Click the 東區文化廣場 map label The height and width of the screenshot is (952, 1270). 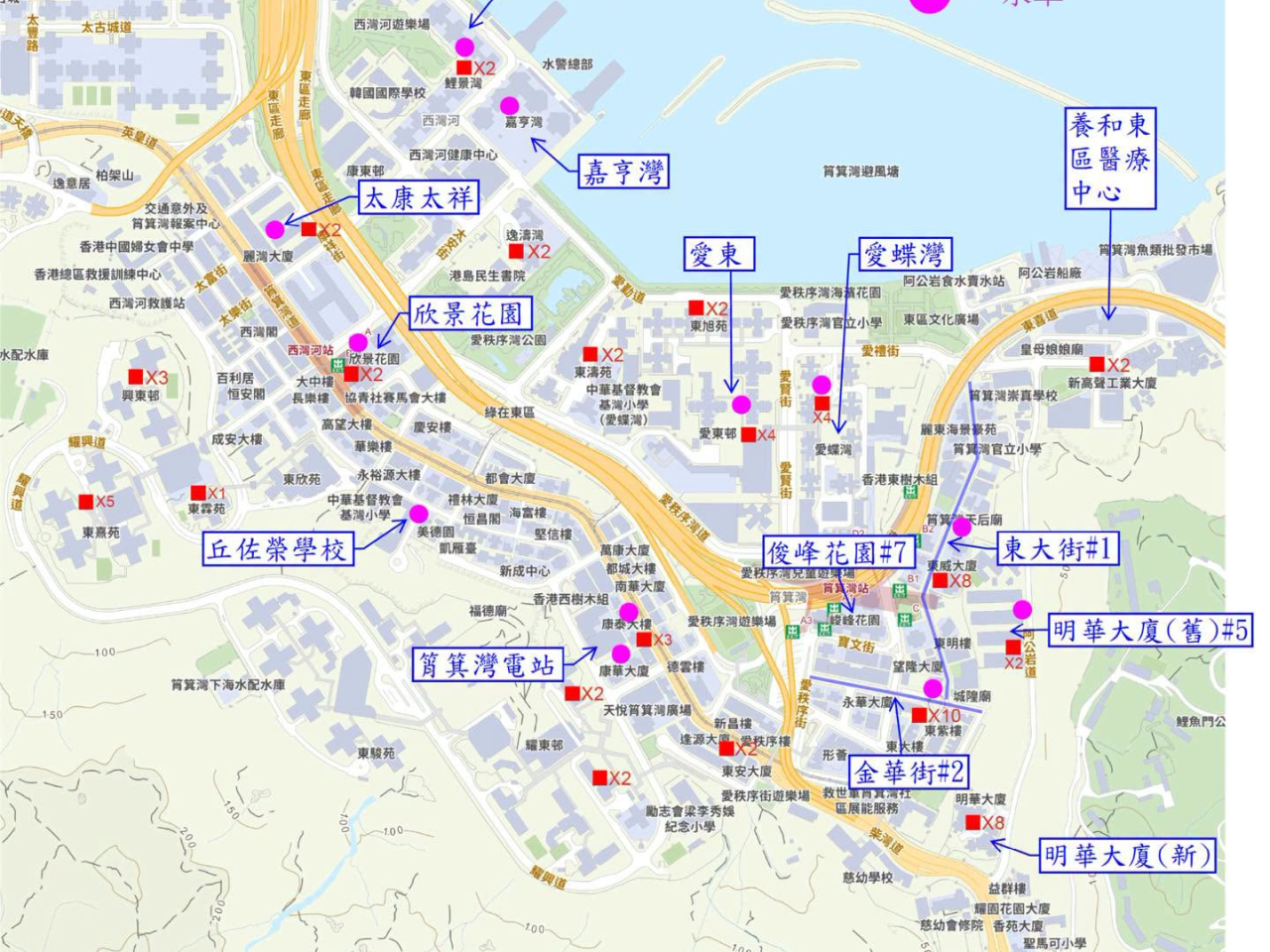pyautogui.click(x=941, y=319)
